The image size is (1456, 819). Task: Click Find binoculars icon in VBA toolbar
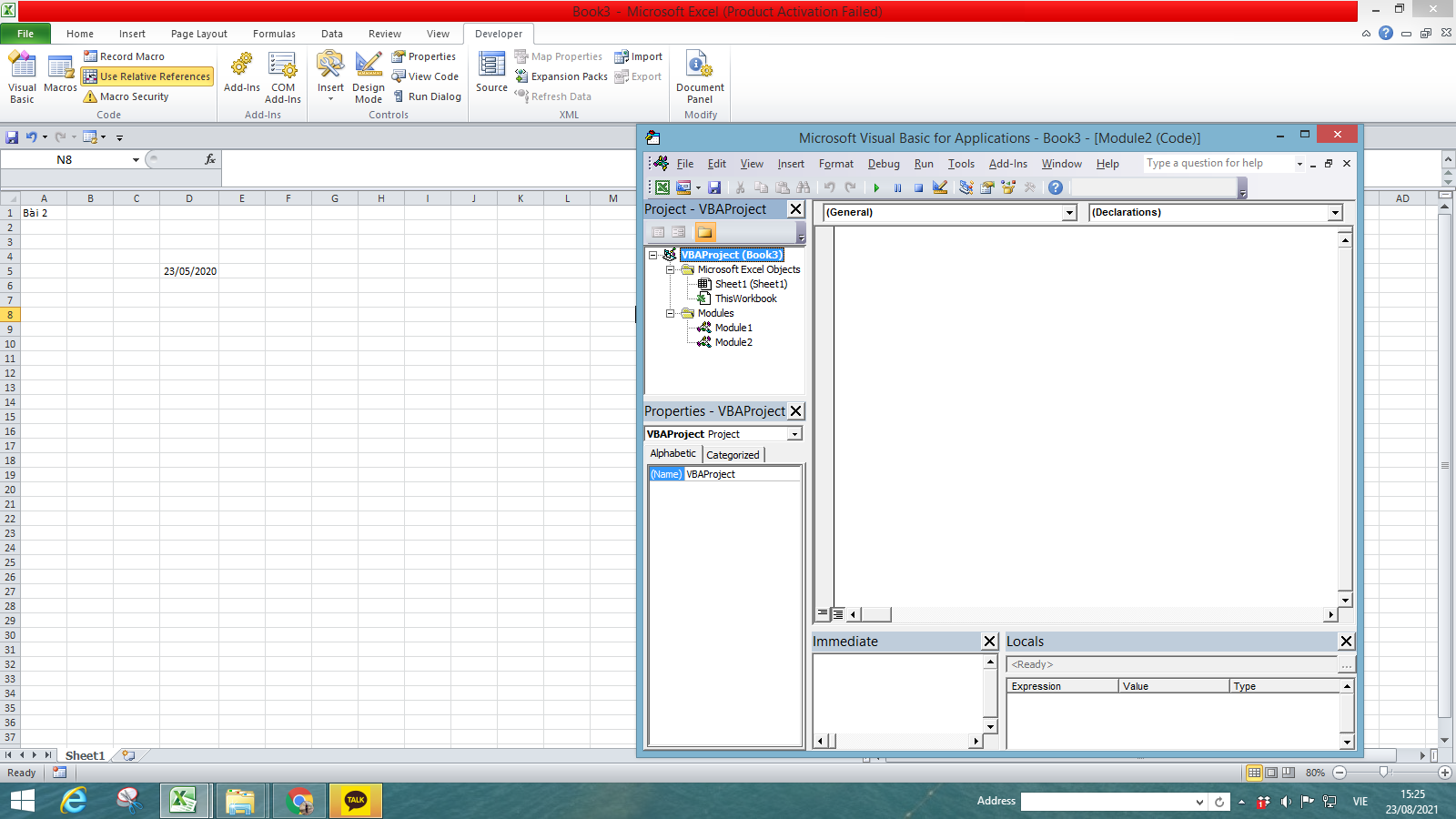(x=803, y=187)
